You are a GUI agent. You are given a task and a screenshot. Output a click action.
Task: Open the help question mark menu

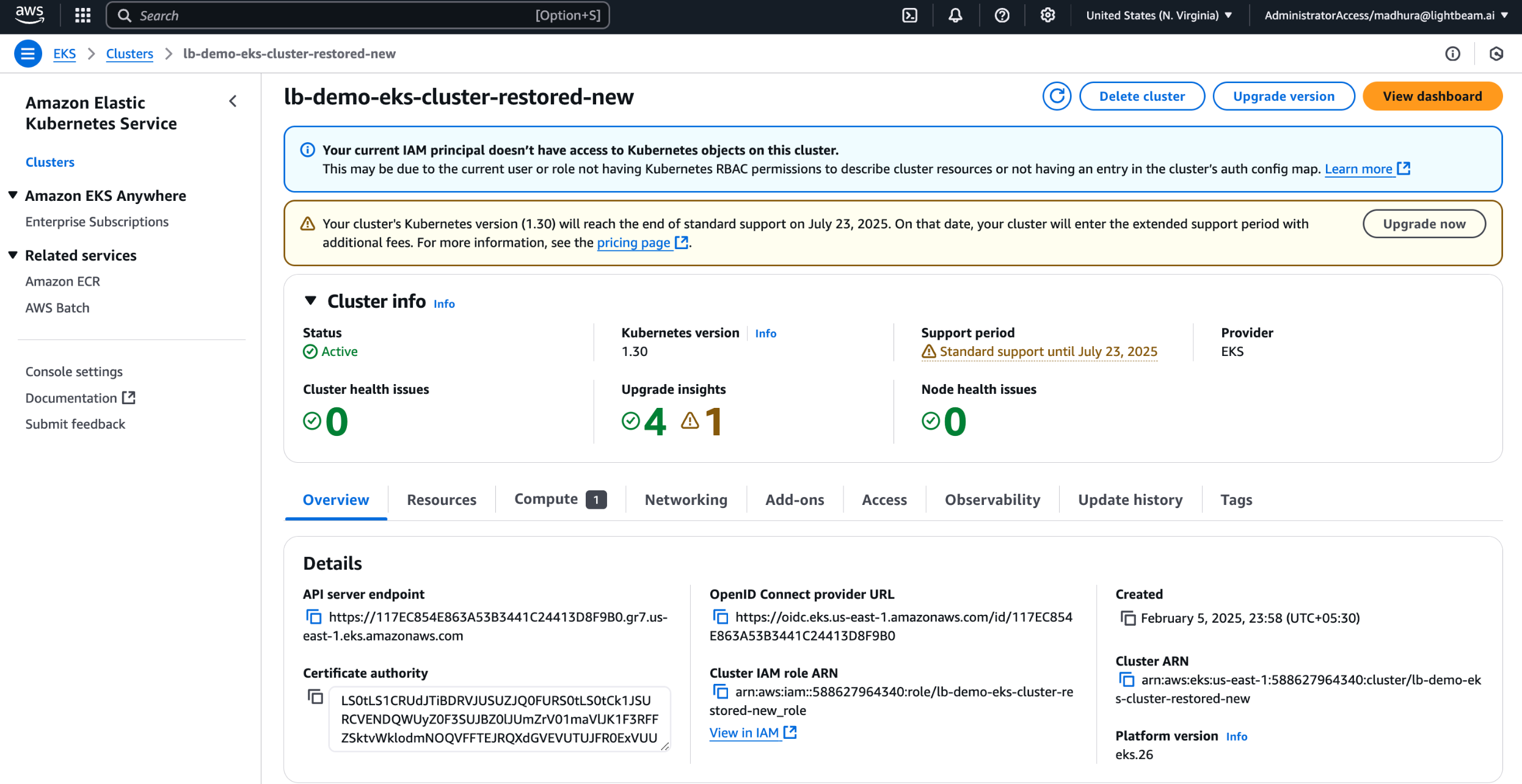point(1002,15)
